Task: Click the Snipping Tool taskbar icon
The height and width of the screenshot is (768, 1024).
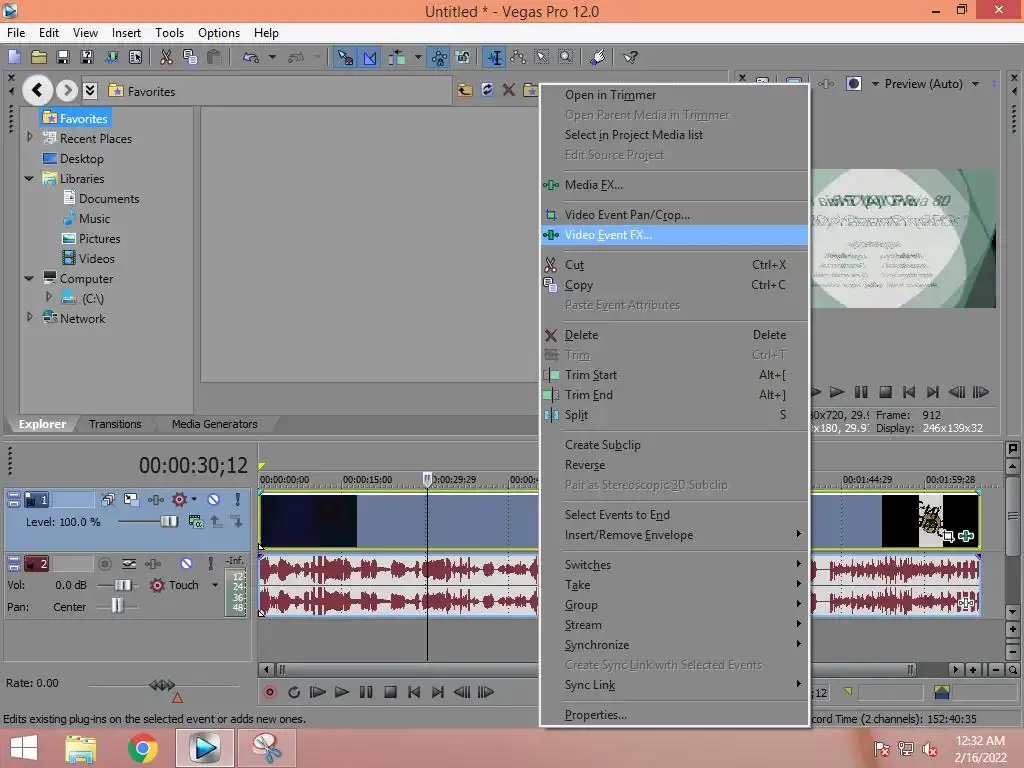Action: point(266,748)
